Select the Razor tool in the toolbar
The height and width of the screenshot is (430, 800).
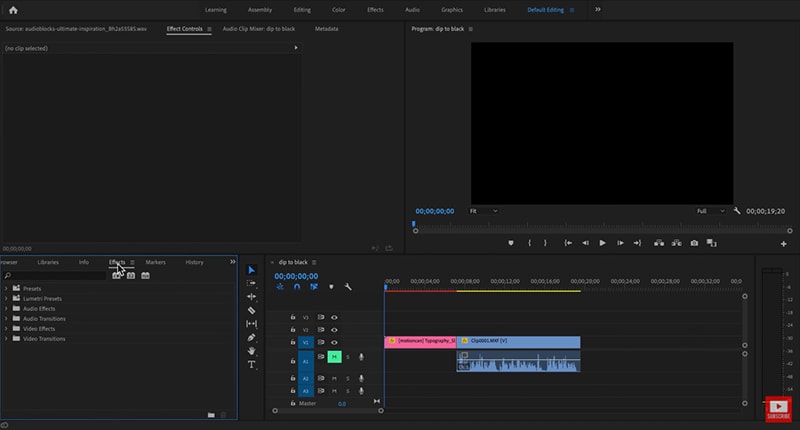point(251,311)
